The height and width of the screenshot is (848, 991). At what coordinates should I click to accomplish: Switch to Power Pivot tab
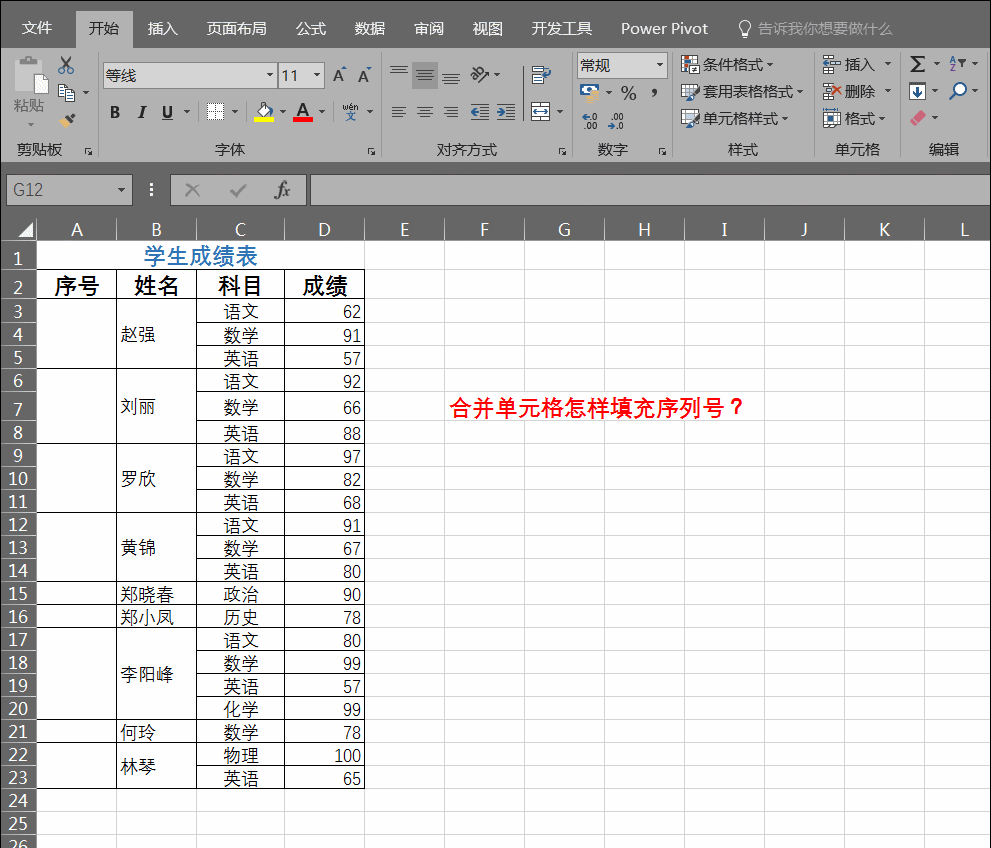pyautogui.click(x=664, y=28)
